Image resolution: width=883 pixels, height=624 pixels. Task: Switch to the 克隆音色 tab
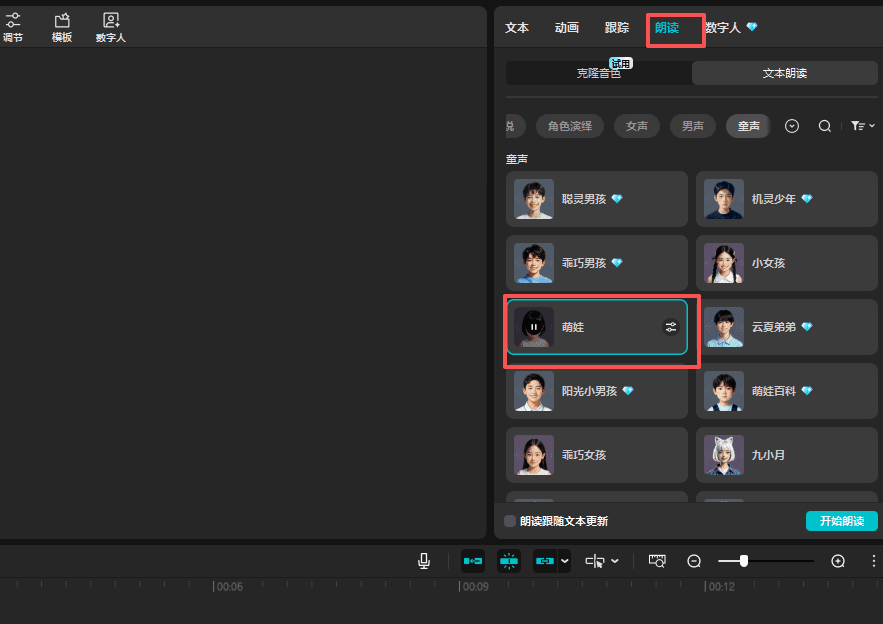click(598, 73)
